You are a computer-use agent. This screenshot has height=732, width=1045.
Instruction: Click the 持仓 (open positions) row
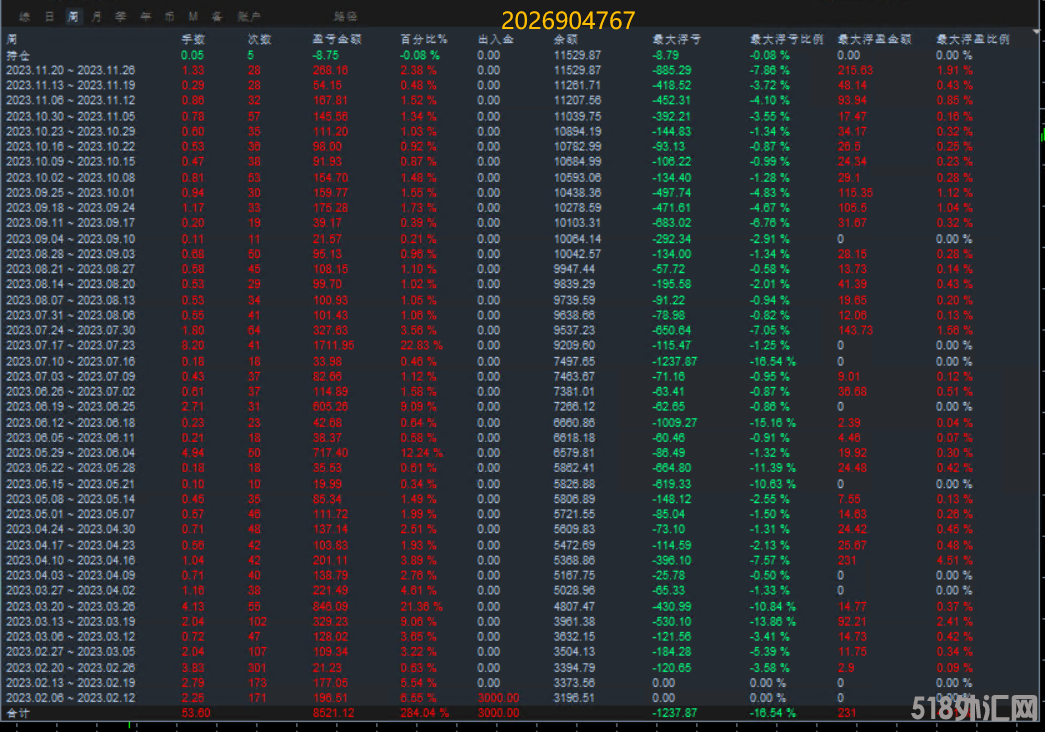click(18, 55)
